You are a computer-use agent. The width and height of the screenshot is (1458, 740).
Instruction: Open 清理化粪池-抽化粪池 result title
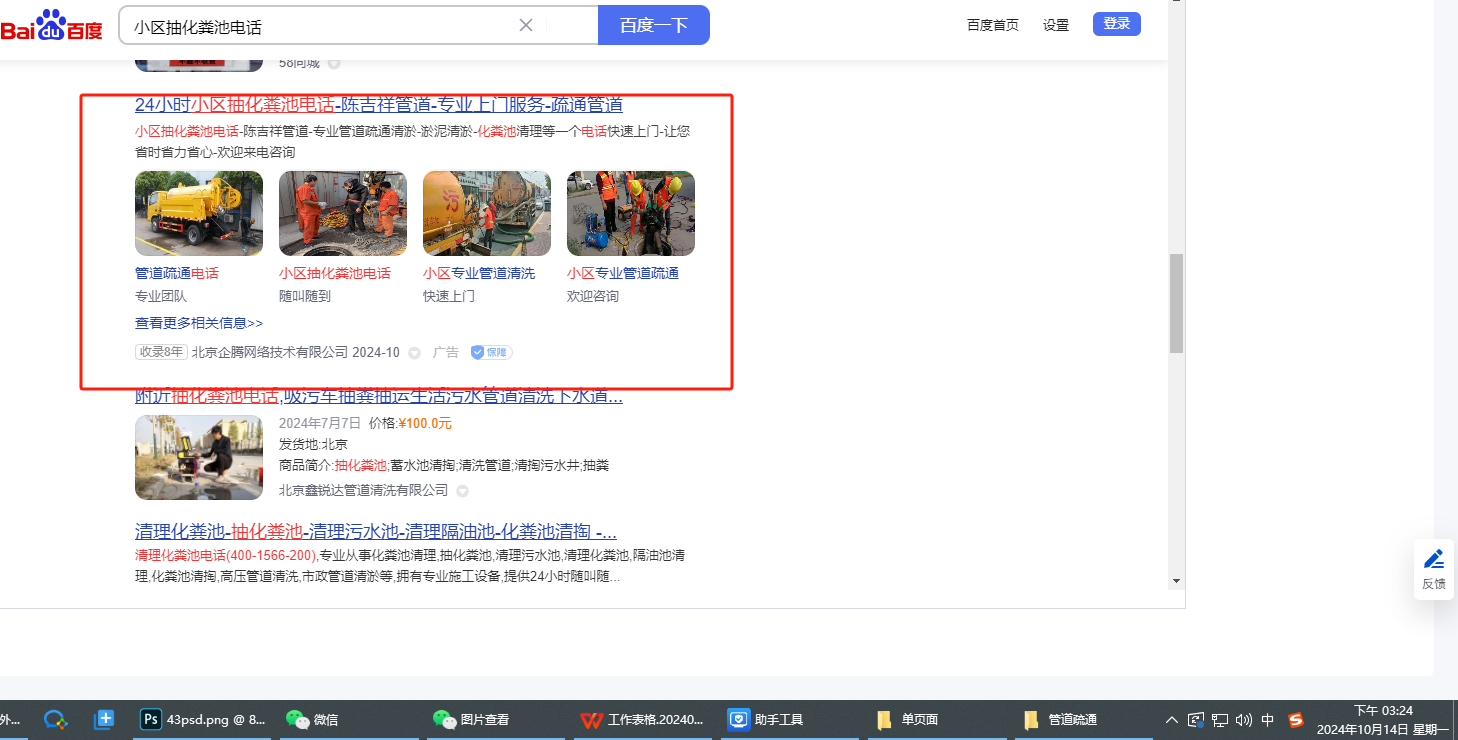376,531
